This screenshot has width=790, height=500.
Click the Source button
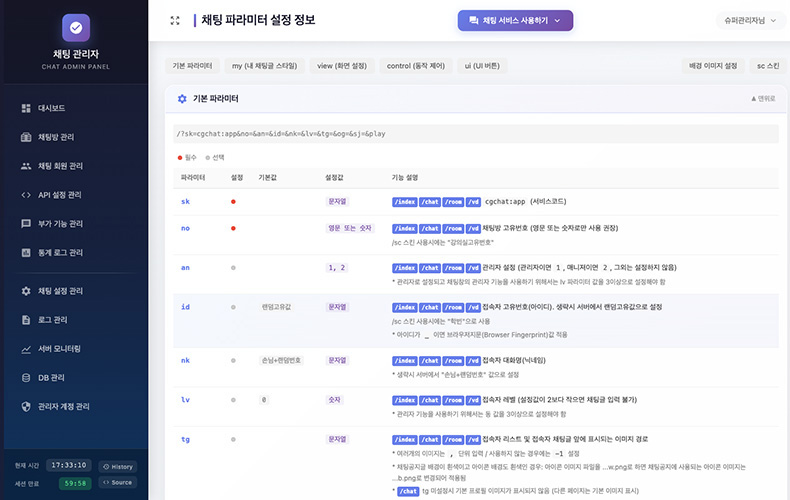[118, 482]
